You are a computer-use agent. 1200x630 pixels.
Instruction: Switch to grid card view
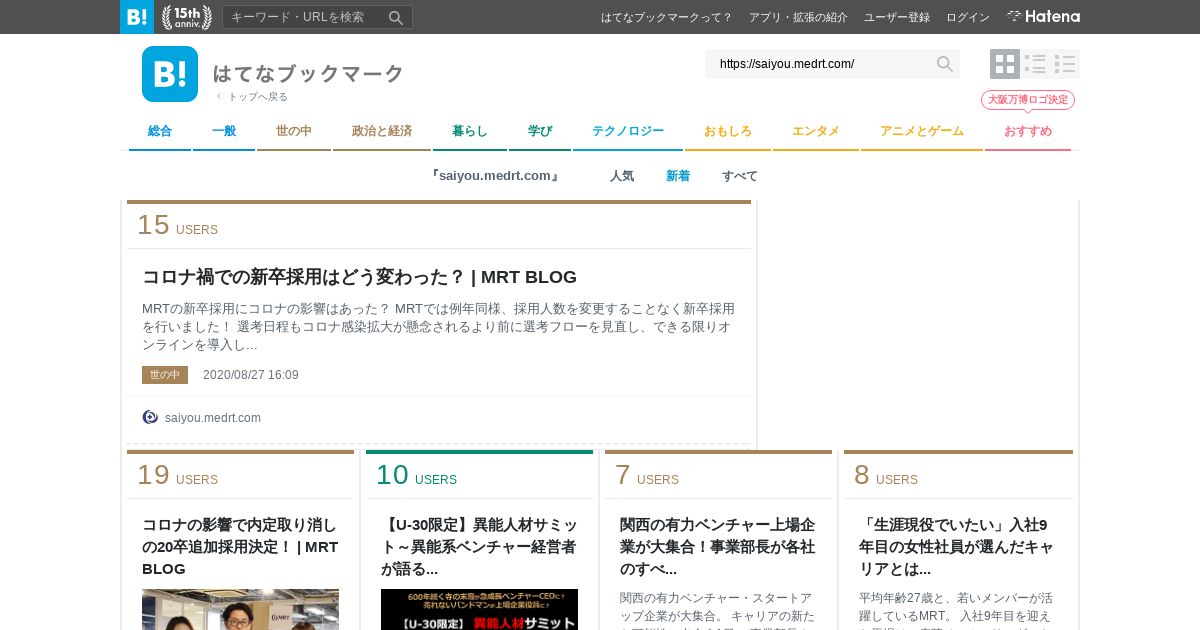[x=1005, y=64]
